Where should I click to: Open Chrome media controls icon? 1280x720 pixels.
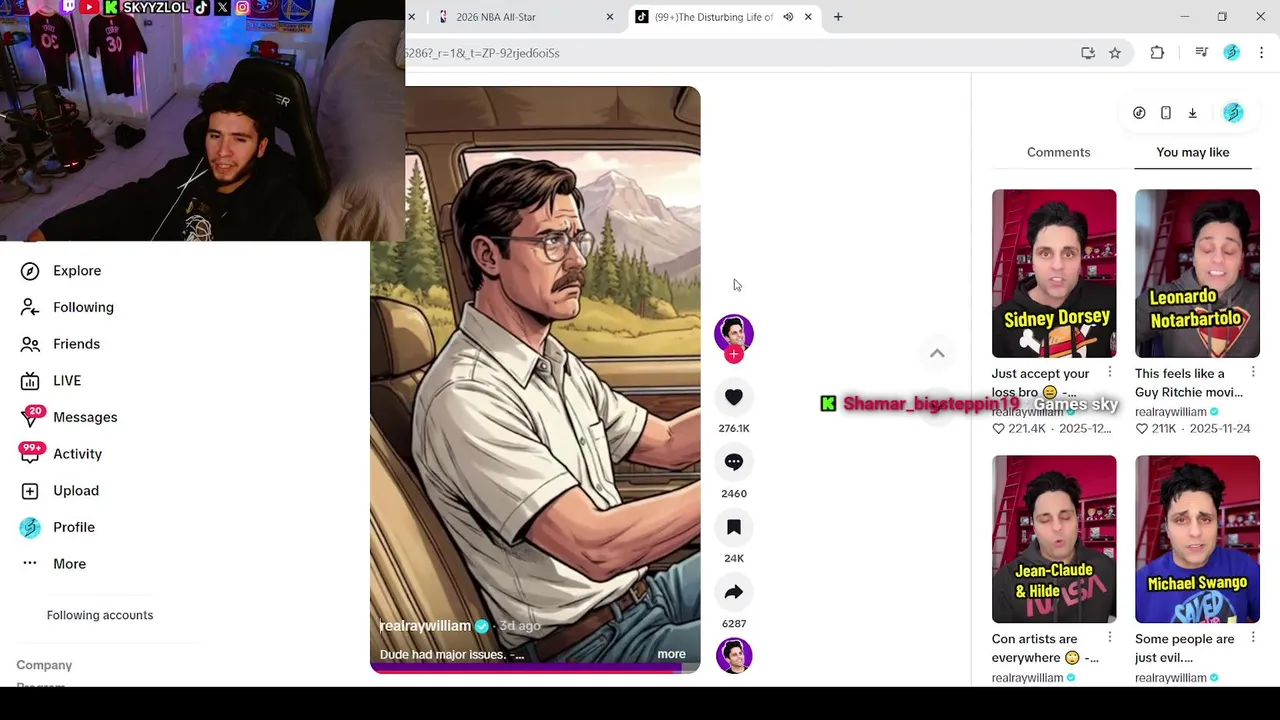pyautogui.click(x=1202, y=53)
